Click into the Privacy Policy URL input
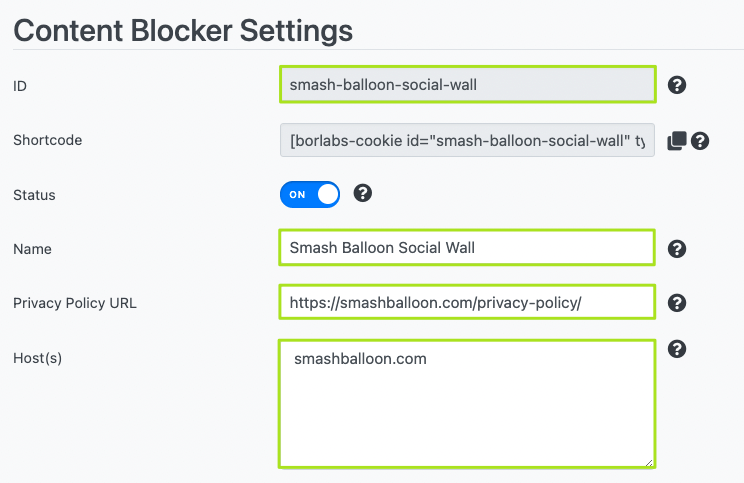The width and height of the screenshot is (744, 483). [467, 302]
